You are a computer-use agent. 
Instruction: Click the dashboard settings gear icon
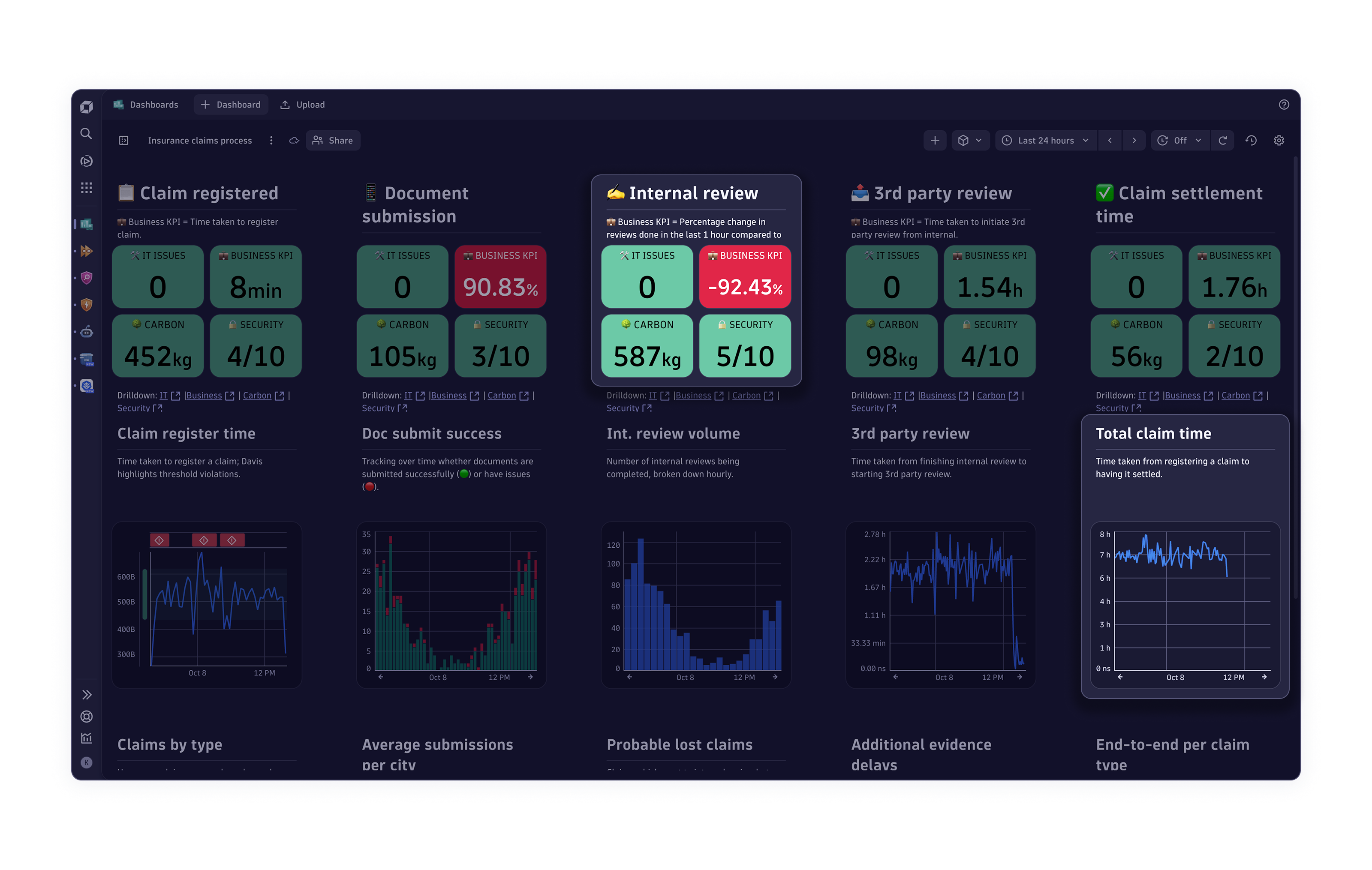(x=1279, y=141)
